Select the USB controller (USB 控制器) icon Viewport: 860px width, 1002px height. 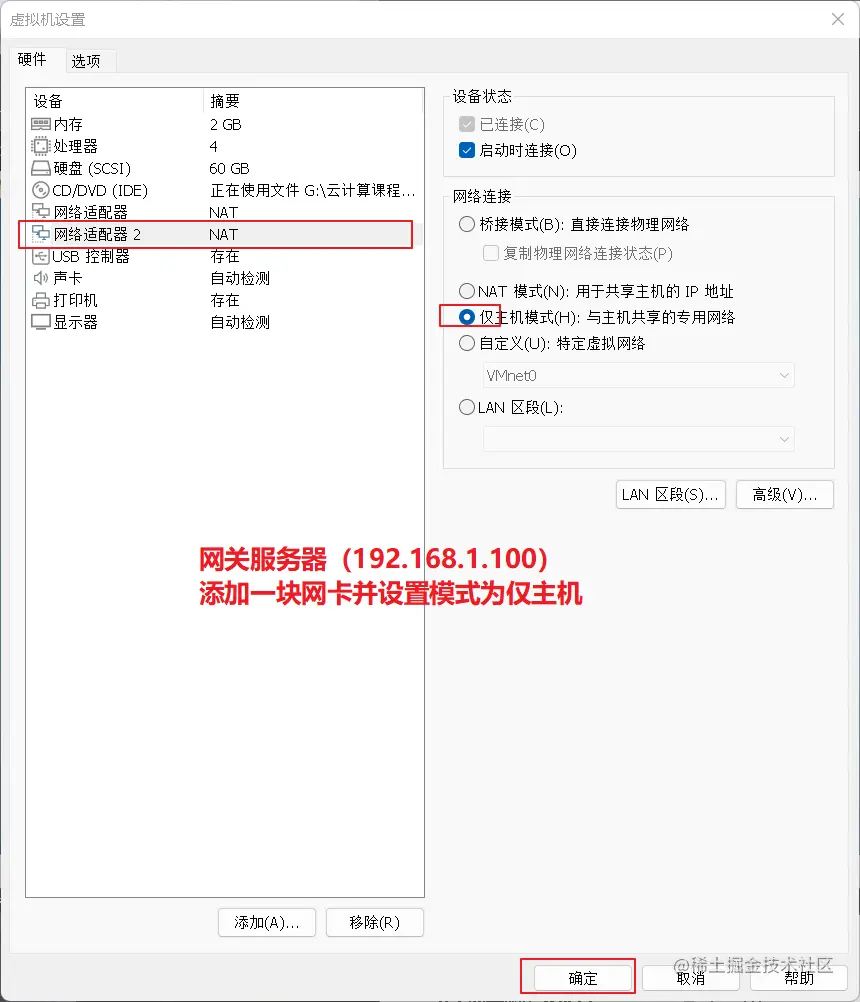pos(40,256)
